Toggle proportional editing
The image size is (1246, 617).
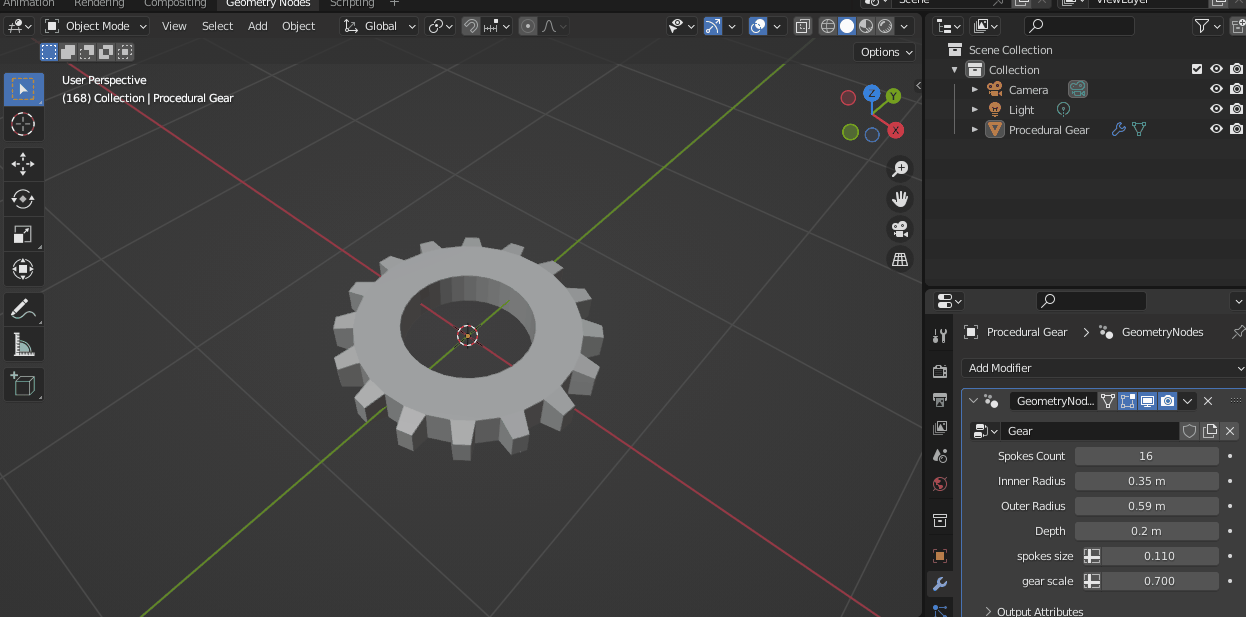528,26
